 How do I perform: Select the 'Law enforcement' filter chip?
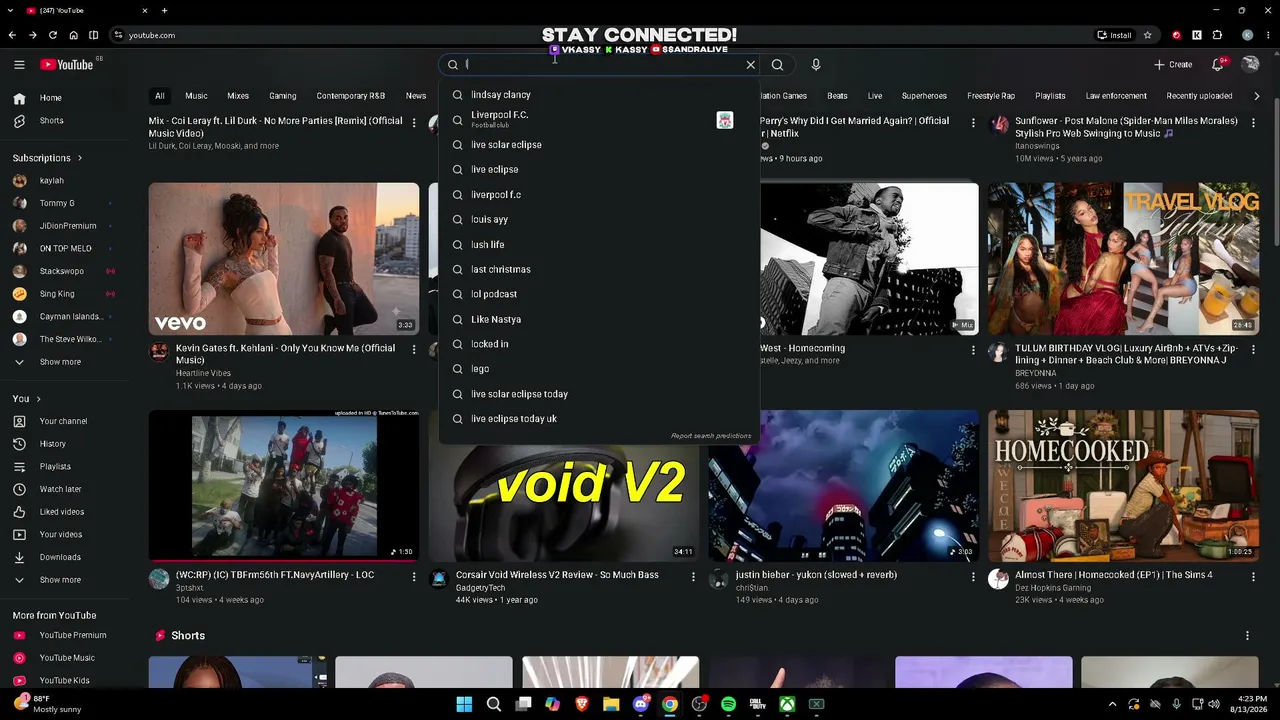point(1116,96)
